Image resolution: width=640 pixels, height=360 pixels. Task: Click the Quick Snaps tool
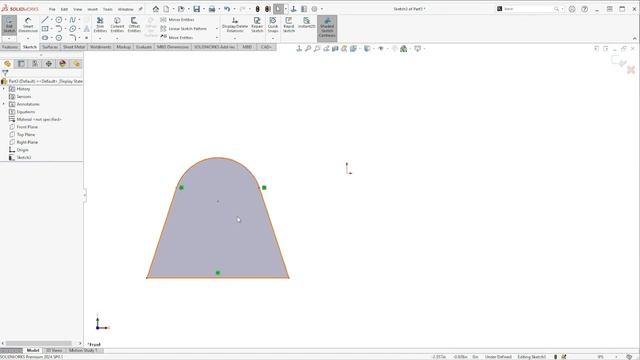pos(273,24)
